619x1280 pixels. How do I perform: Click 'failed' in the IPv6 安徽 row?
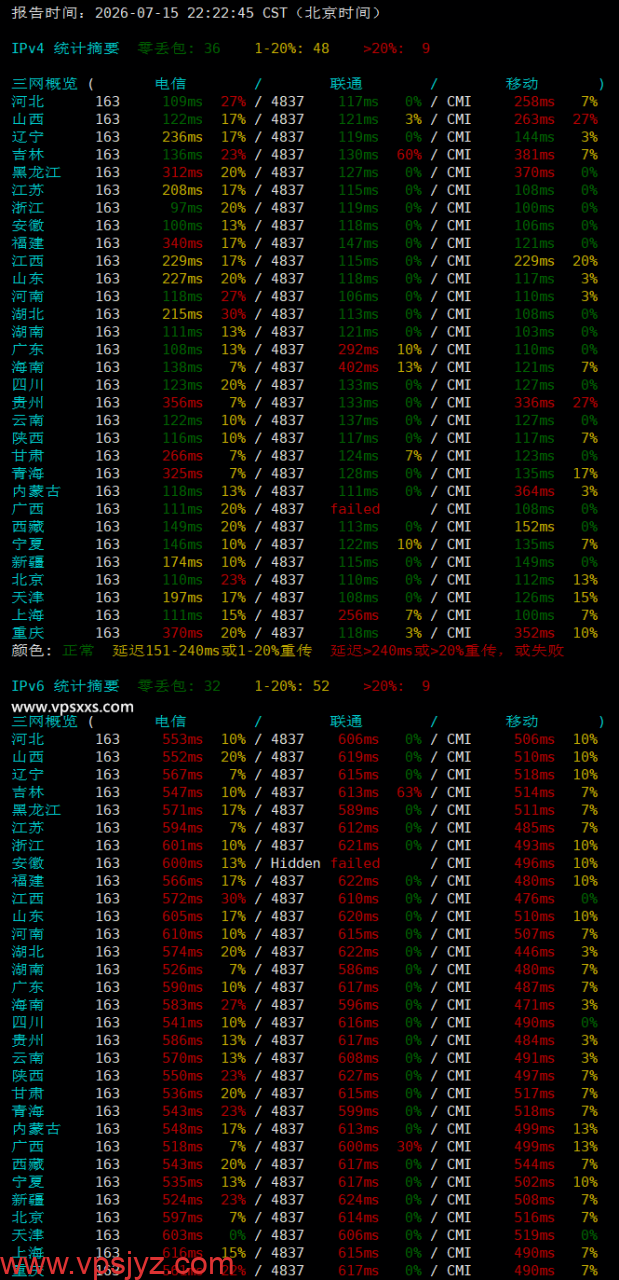point(356,863)
